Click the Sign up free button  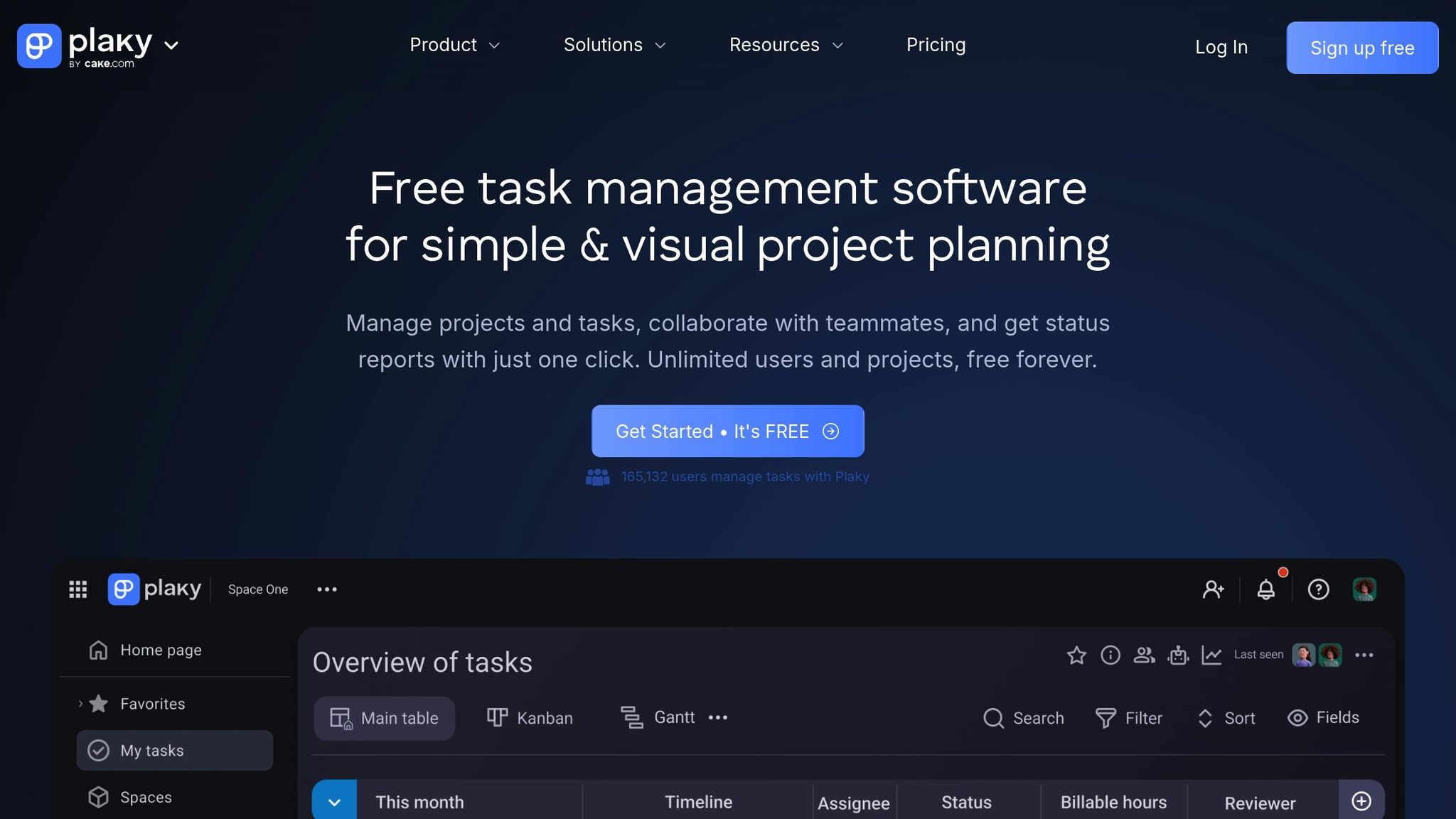[1362, 48]
